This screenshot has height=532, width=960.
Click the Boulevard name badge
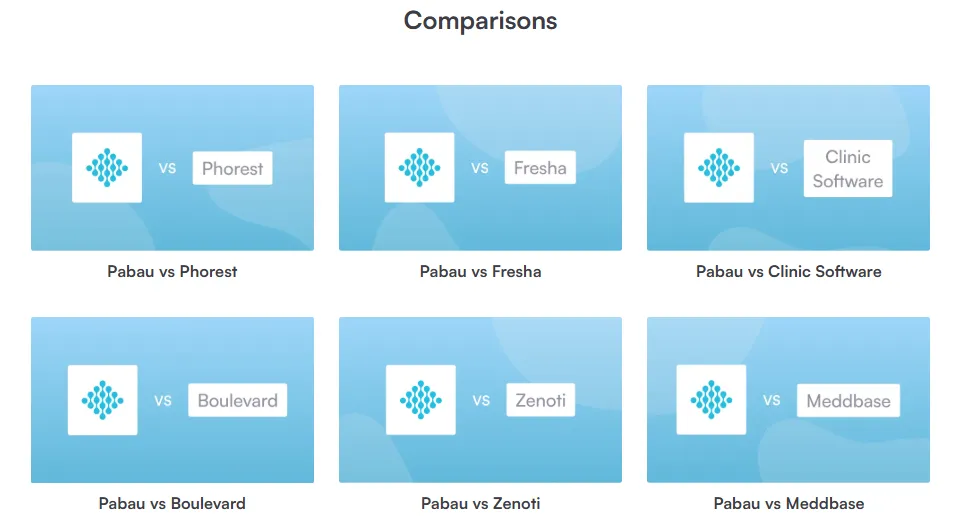pos(238,401)
